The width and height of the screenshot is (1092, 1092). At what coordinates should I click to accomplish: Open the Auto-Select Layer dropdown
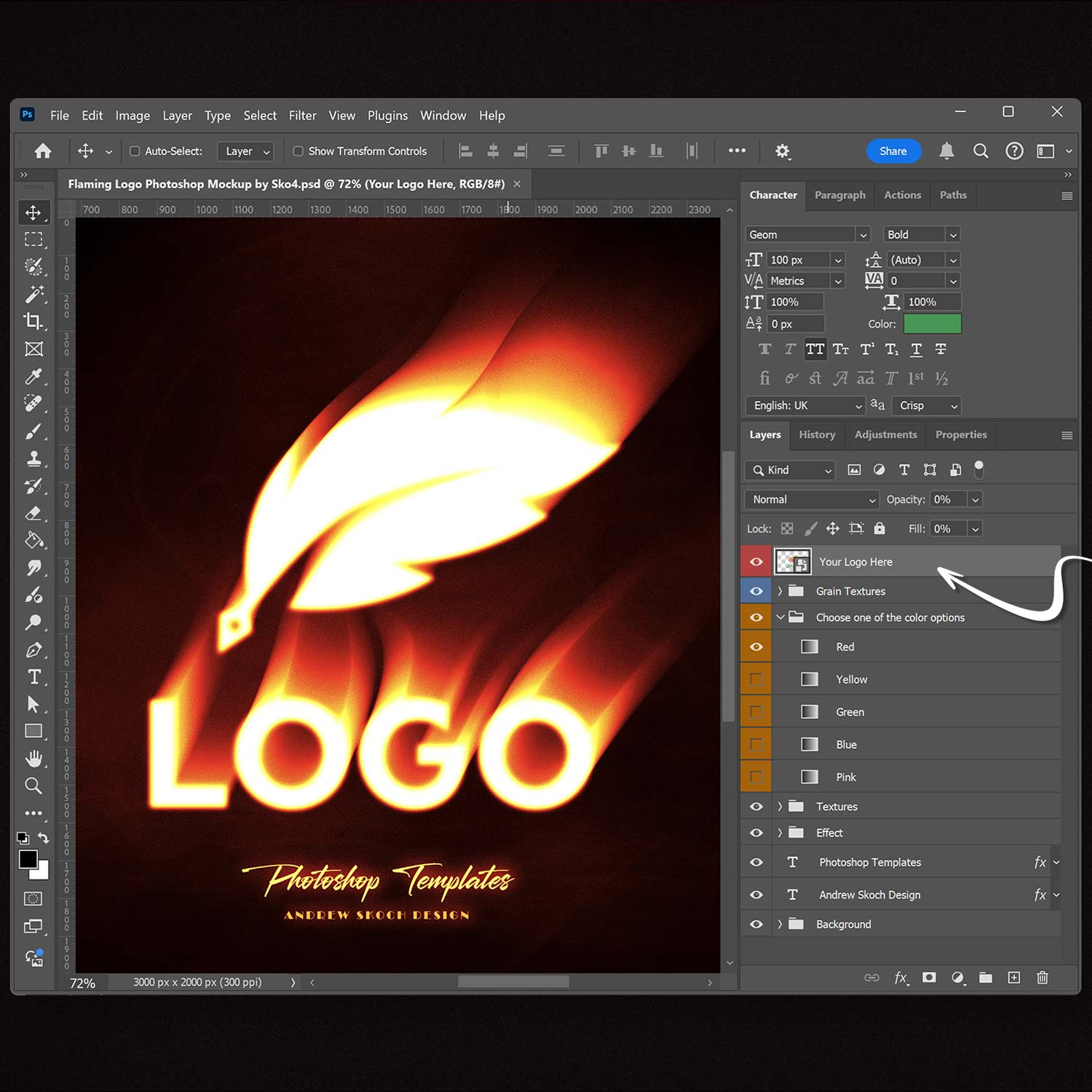tap(246, 151)
